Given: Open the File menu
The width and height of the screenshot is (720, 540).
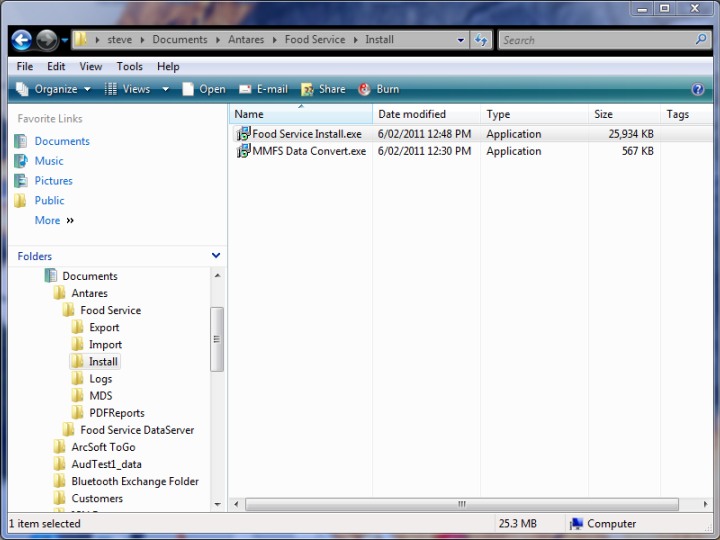Looking at the screenshot, I should (25, 67).
